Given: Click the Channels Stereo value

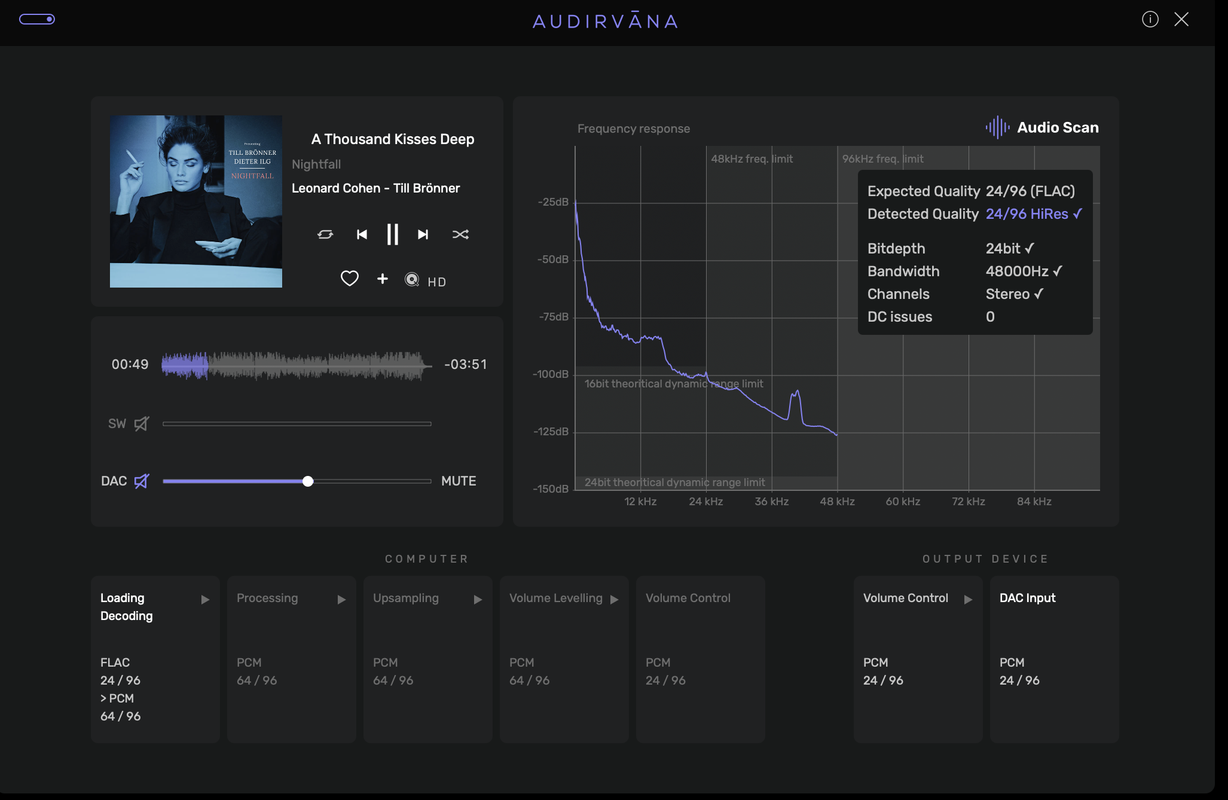Looking at the screenshot, I should pyautogui.click(x=1015, y=294).
